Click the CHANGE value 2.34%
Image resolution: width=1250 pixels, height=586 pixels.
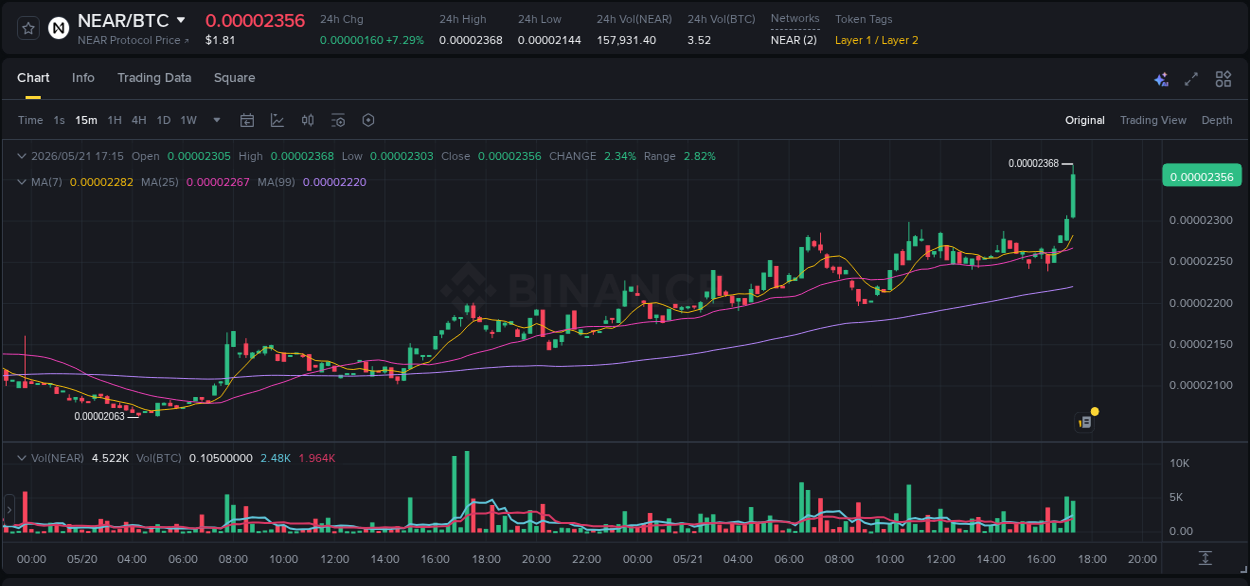620,156
